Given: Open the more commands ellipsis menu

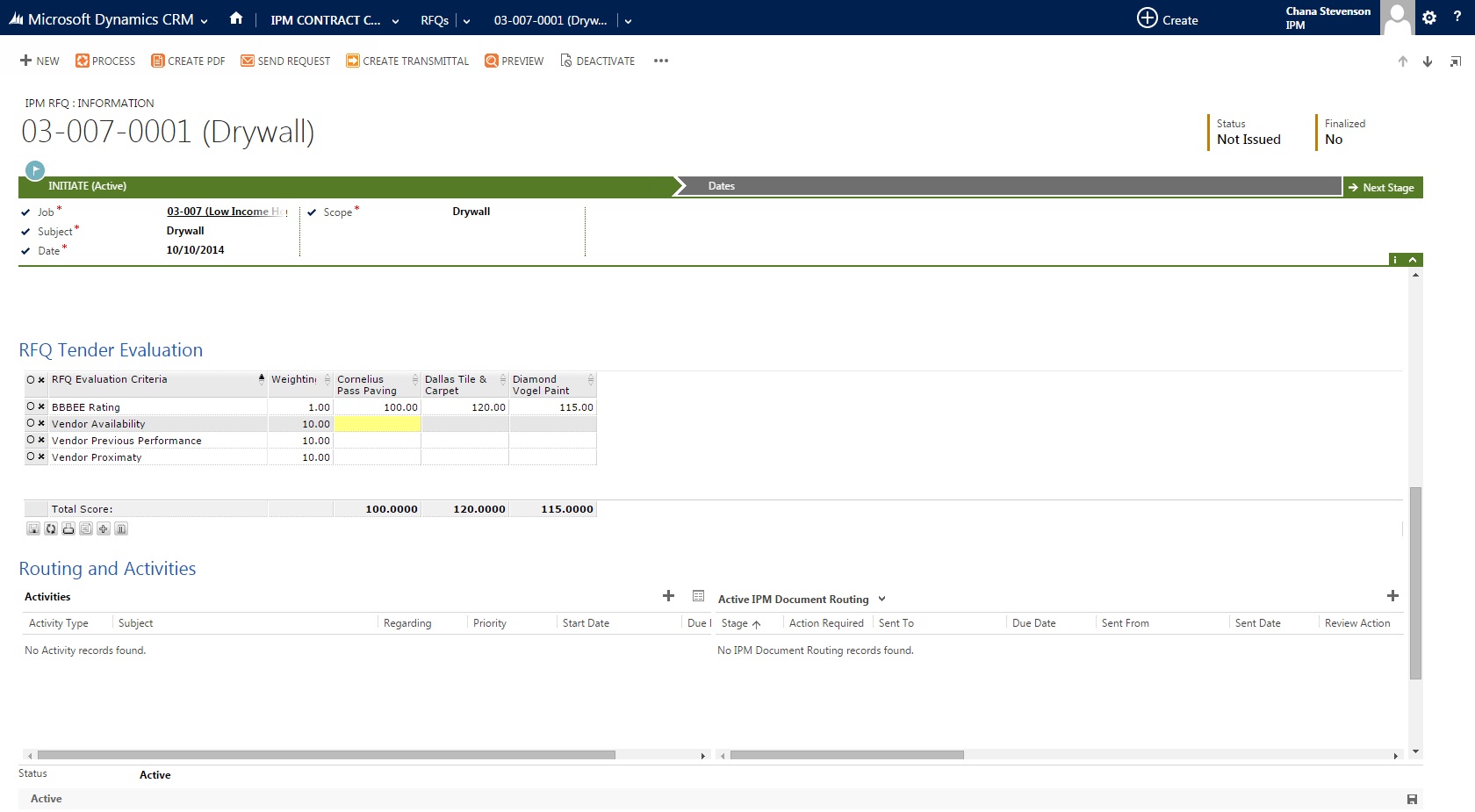Looking at the screenshot, I should pos(661,61).
